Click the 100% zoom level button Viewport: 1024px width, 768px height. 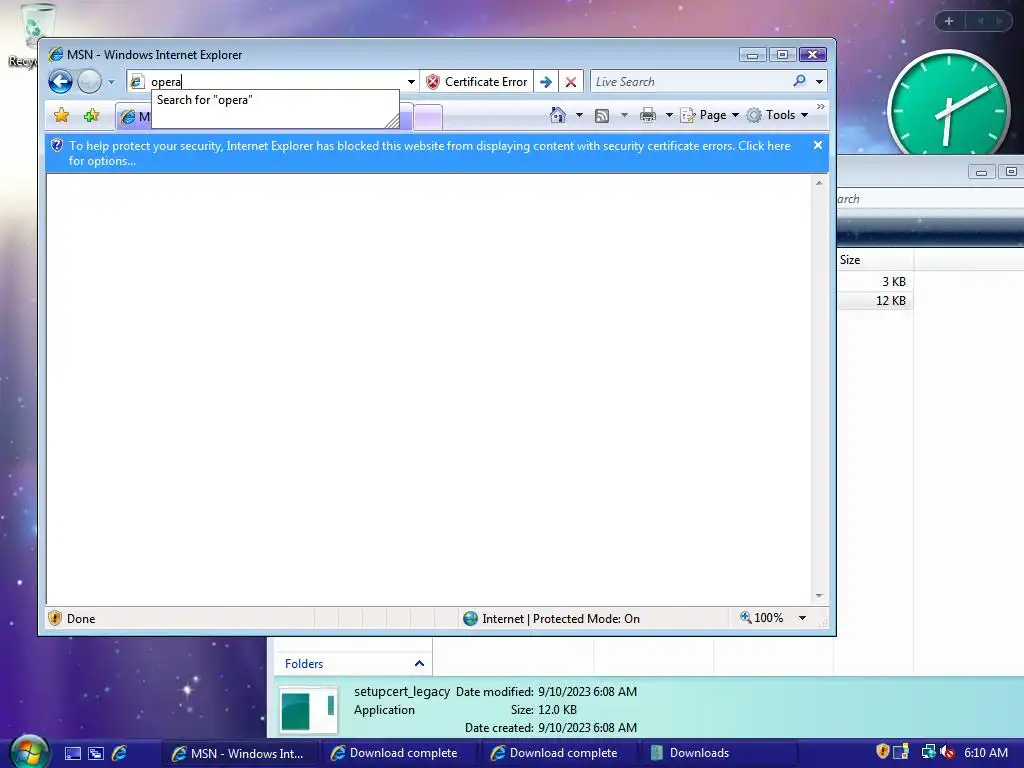pos(761,618)
